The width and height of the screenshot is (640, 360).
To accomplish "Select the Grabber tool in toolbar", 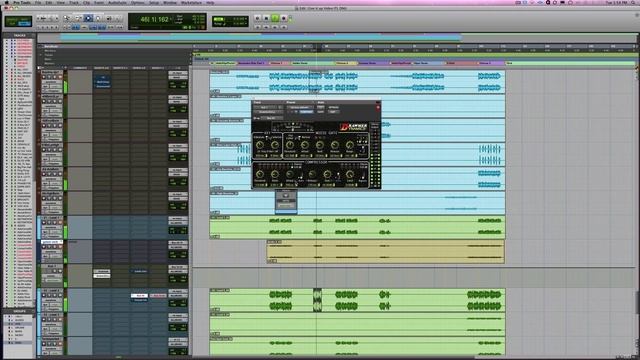I will point(98,18).
